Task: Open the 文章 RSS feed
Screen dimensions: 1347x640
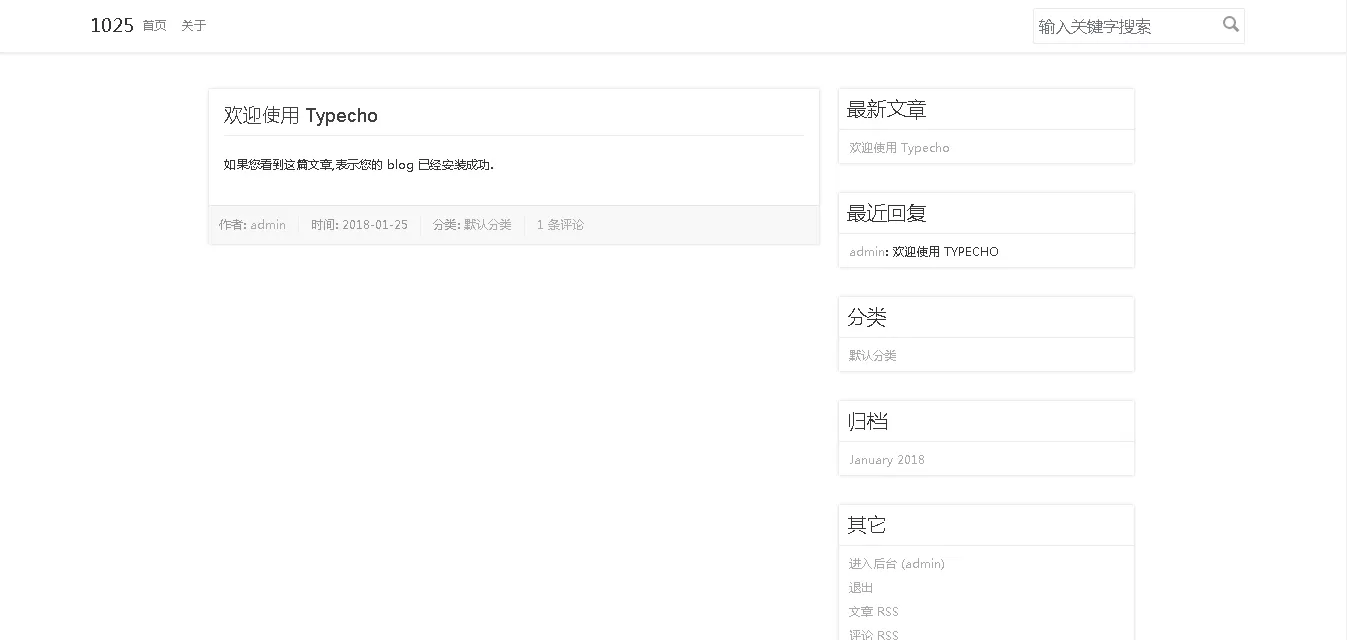Action: (873, 612)
